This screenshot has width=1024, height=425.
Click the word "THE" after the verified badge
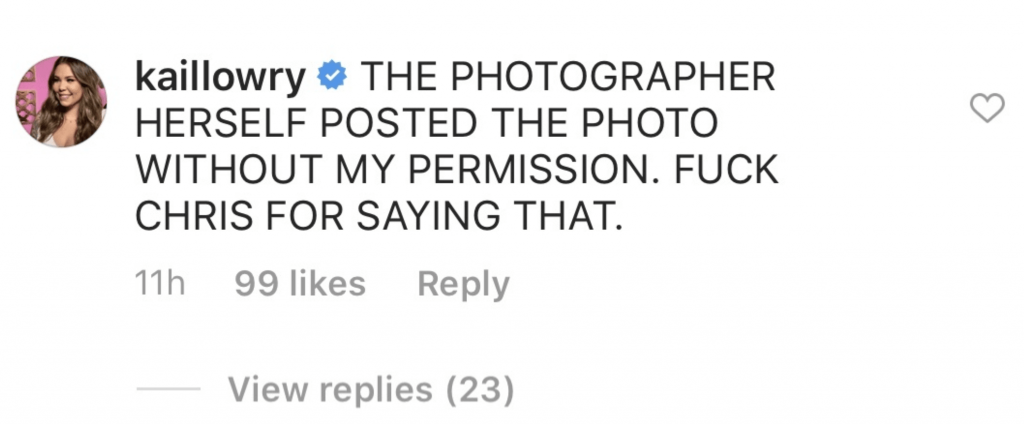(x=389, y=76)
